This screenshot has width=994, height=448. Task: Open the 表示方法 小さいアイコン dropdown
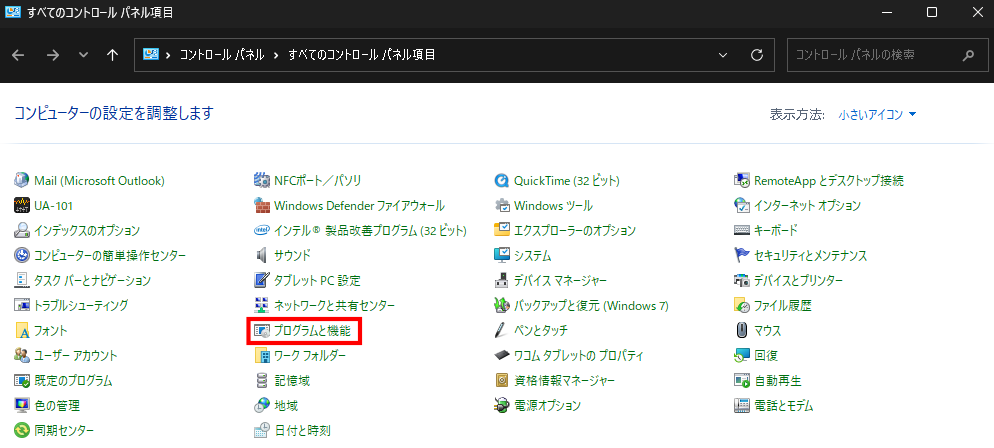877,115
